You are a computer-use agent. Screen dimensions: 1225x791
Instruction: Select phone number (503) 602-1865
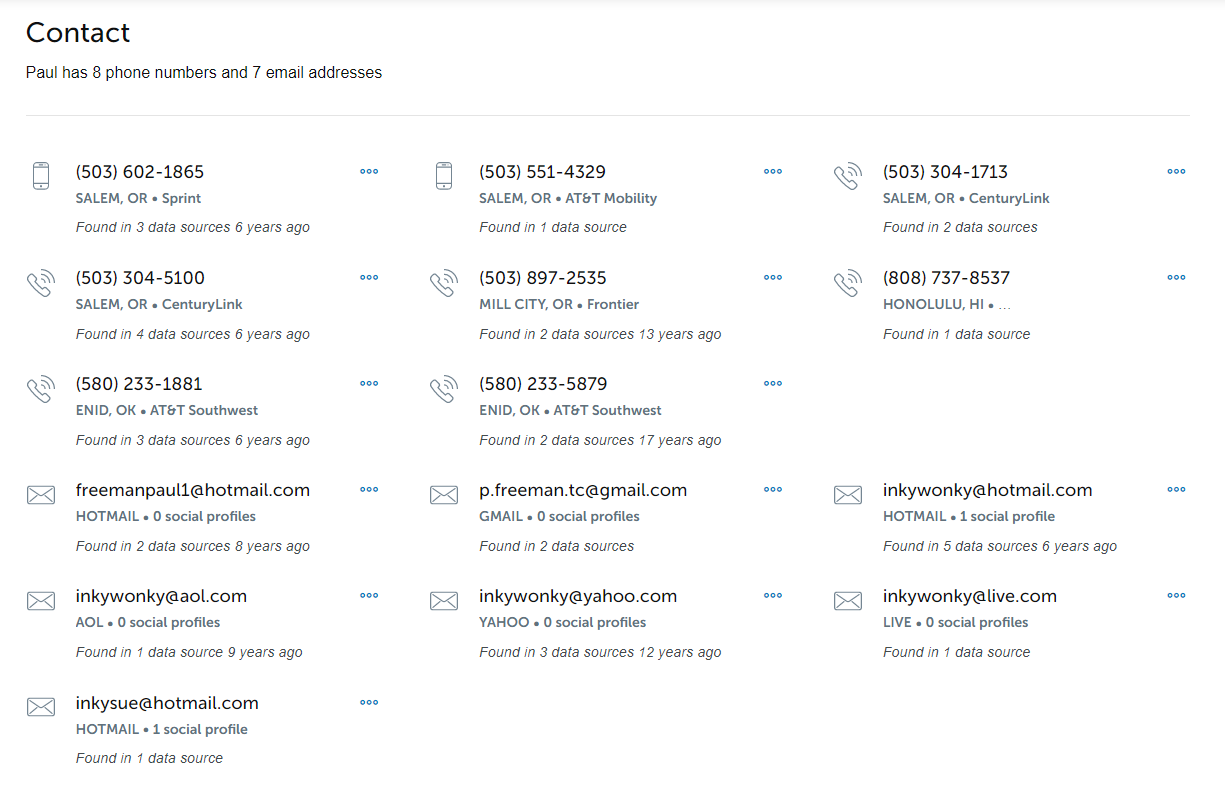[x=140, y=172]
